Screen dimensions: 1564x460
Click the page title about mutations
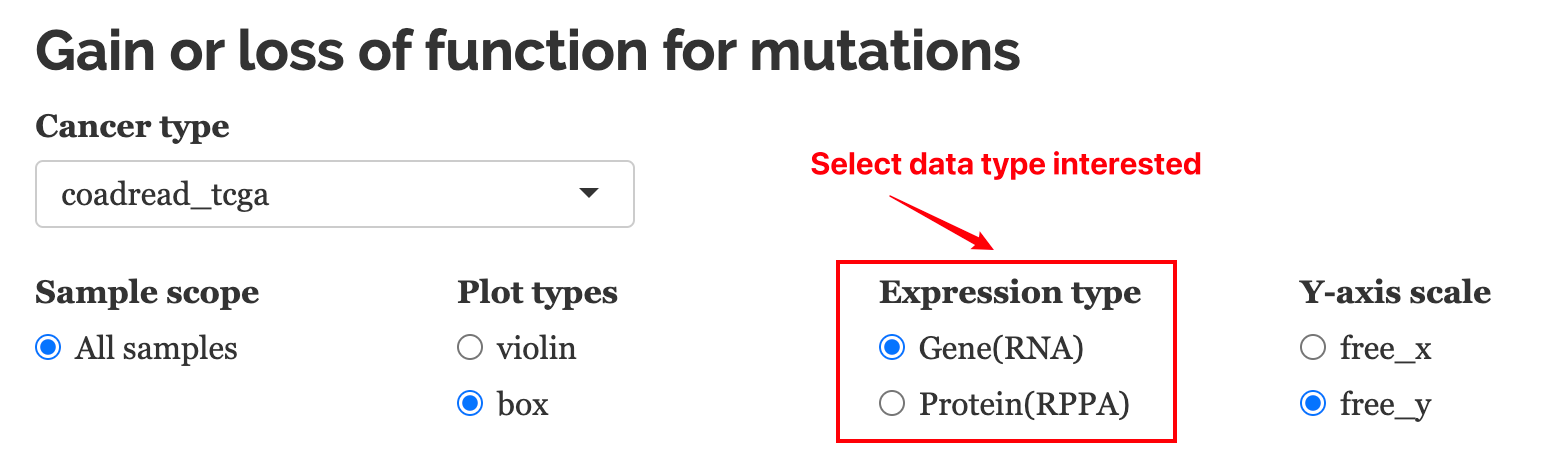coord(528,51)
